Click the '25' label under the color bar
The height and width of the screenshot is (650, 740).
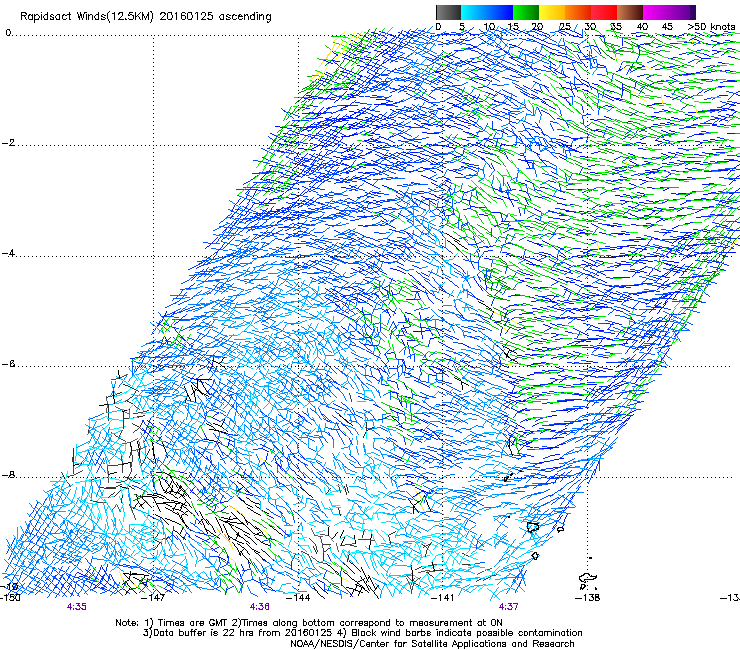click(x=564, y=27)
